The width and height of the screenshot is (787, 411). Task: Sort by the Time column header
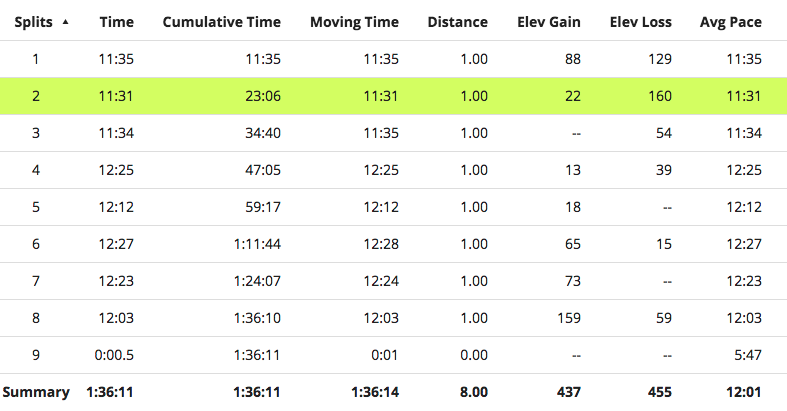(117, 22)
